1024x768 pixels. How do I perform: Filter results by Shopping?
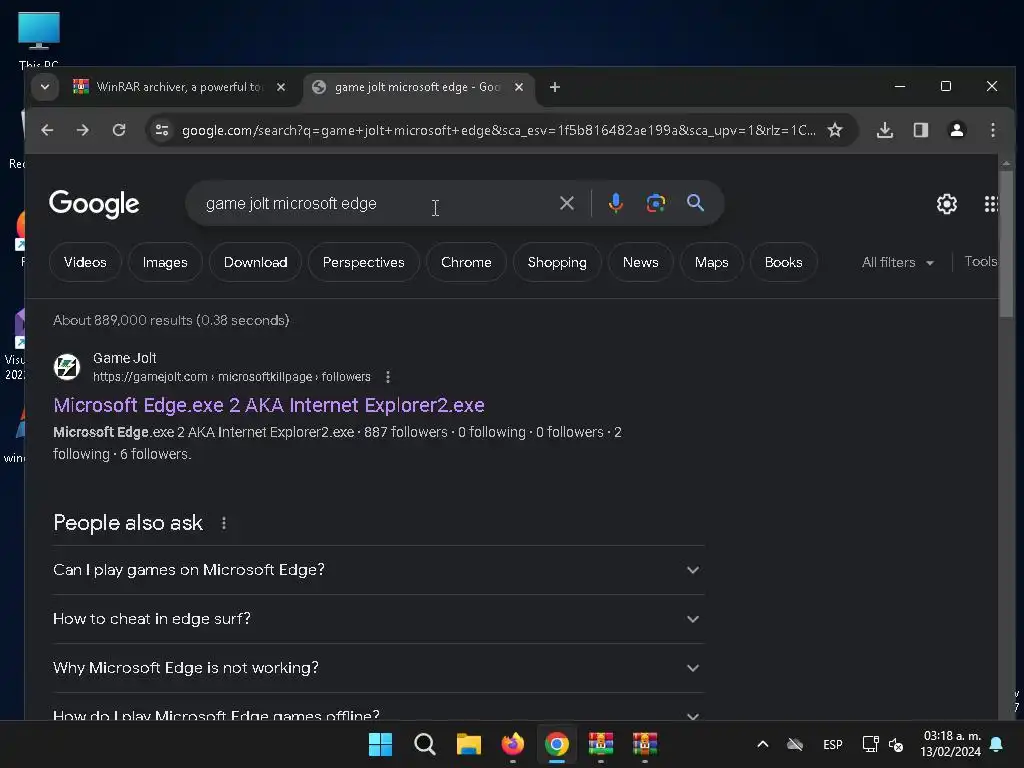(x=556, y=262)
